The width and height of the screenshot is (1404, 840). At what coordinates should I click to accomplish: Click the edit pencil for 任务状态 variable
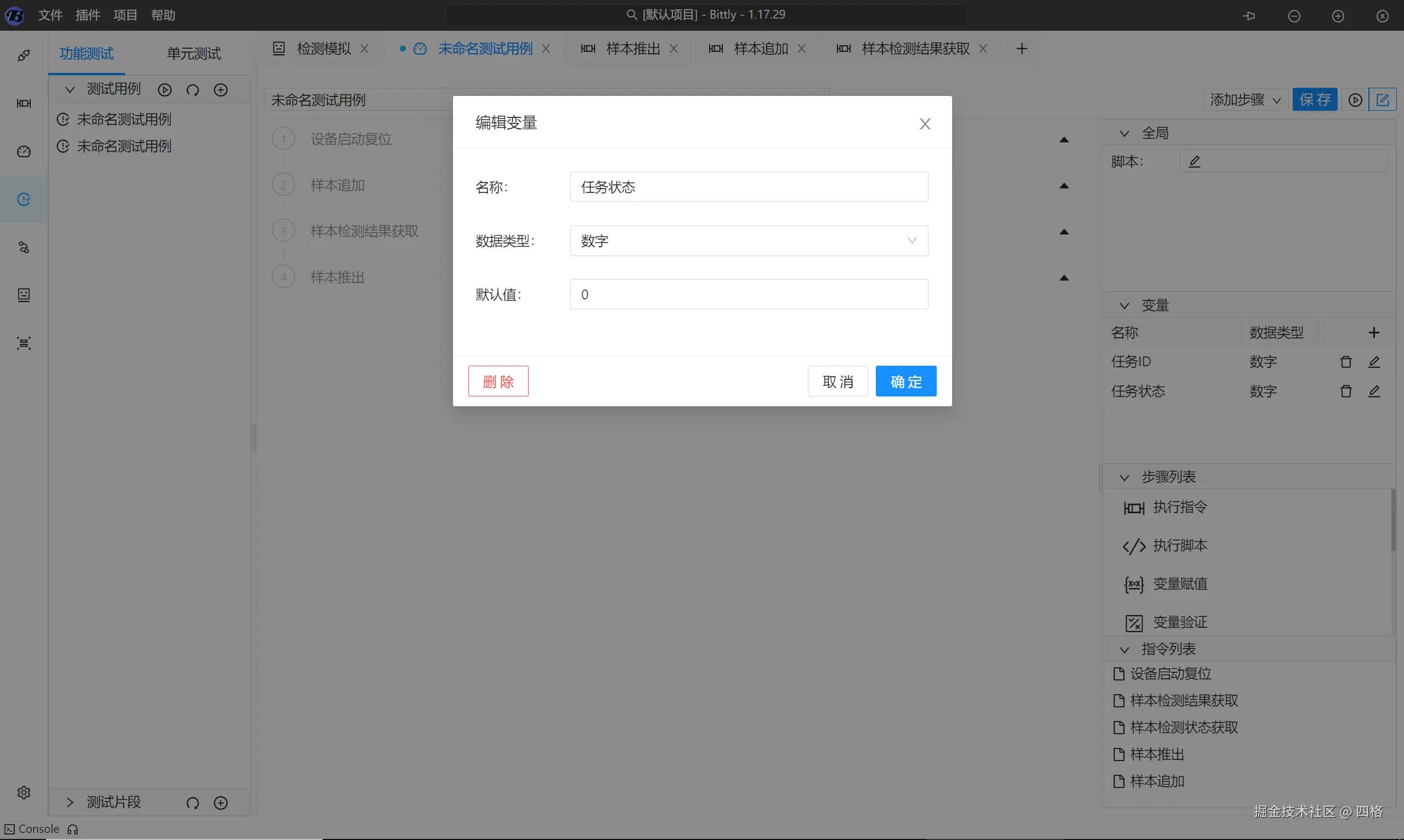tap(1374, 391)
